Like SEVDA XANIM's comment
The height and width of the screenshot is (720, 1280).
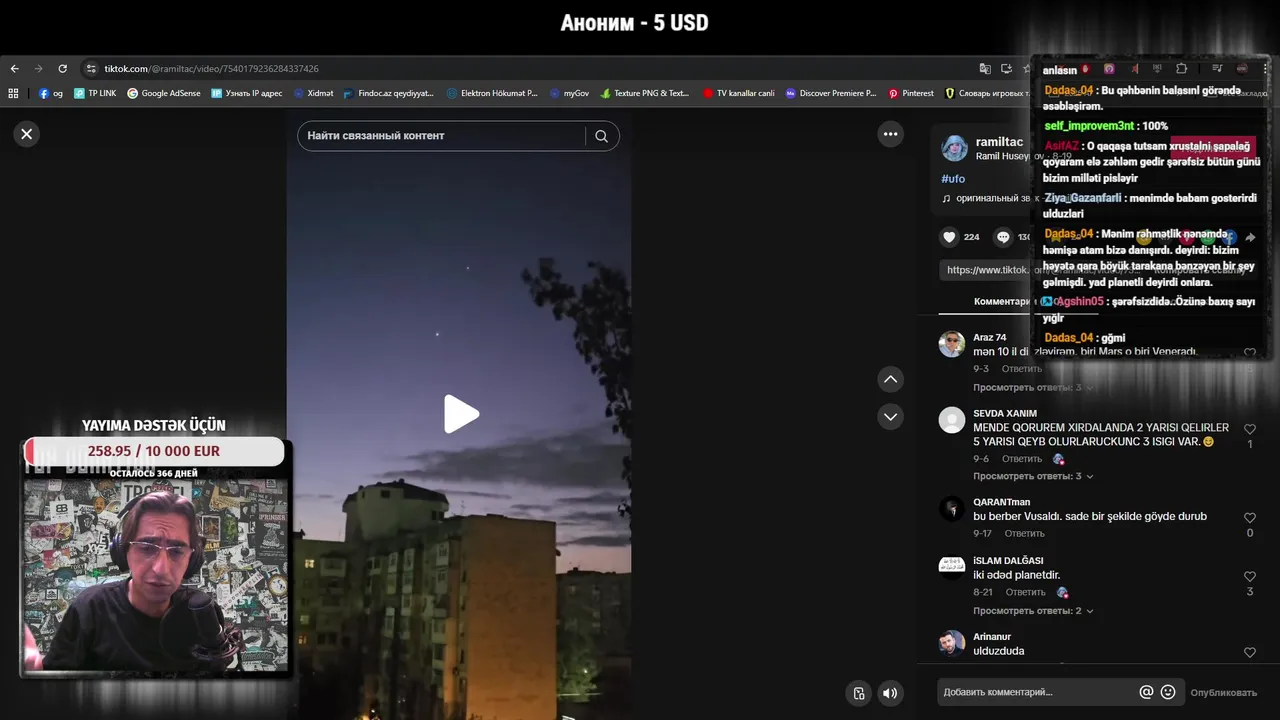point(1249,429)
